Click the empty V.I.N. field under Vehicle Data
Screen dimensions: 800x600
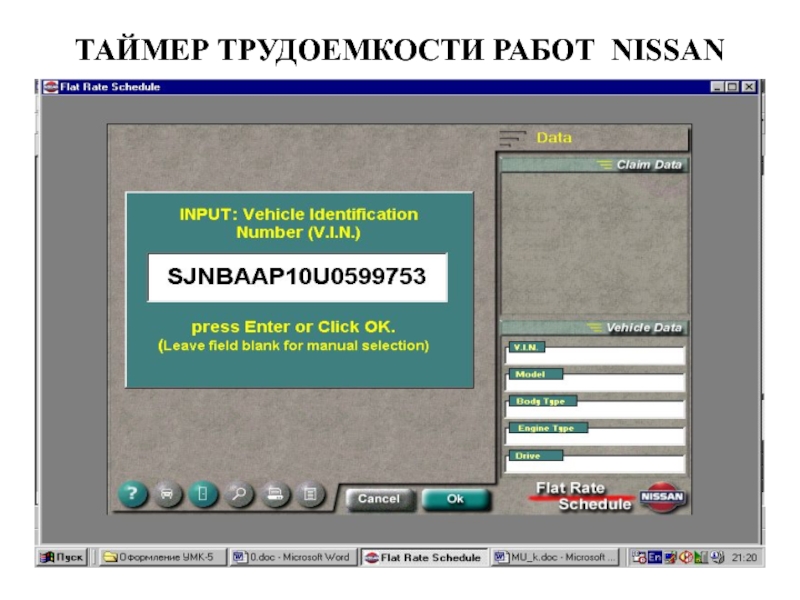[x=595, y=356]
